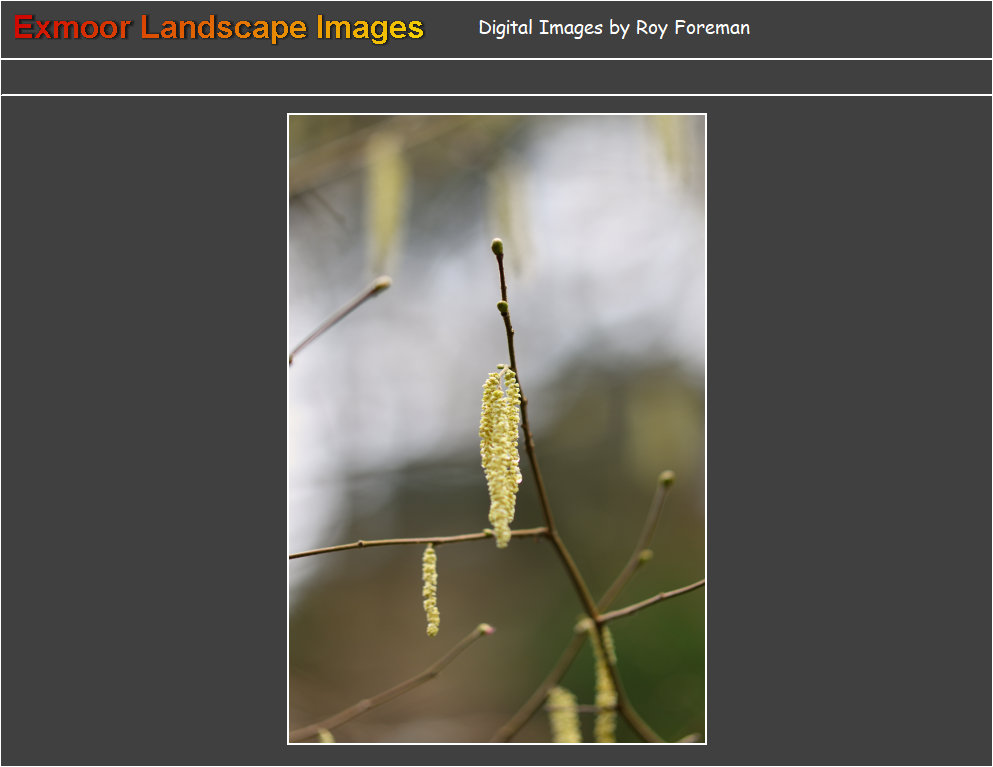
Task: Click the catkin at the photo's bottom edge
Action: point(564,718)
